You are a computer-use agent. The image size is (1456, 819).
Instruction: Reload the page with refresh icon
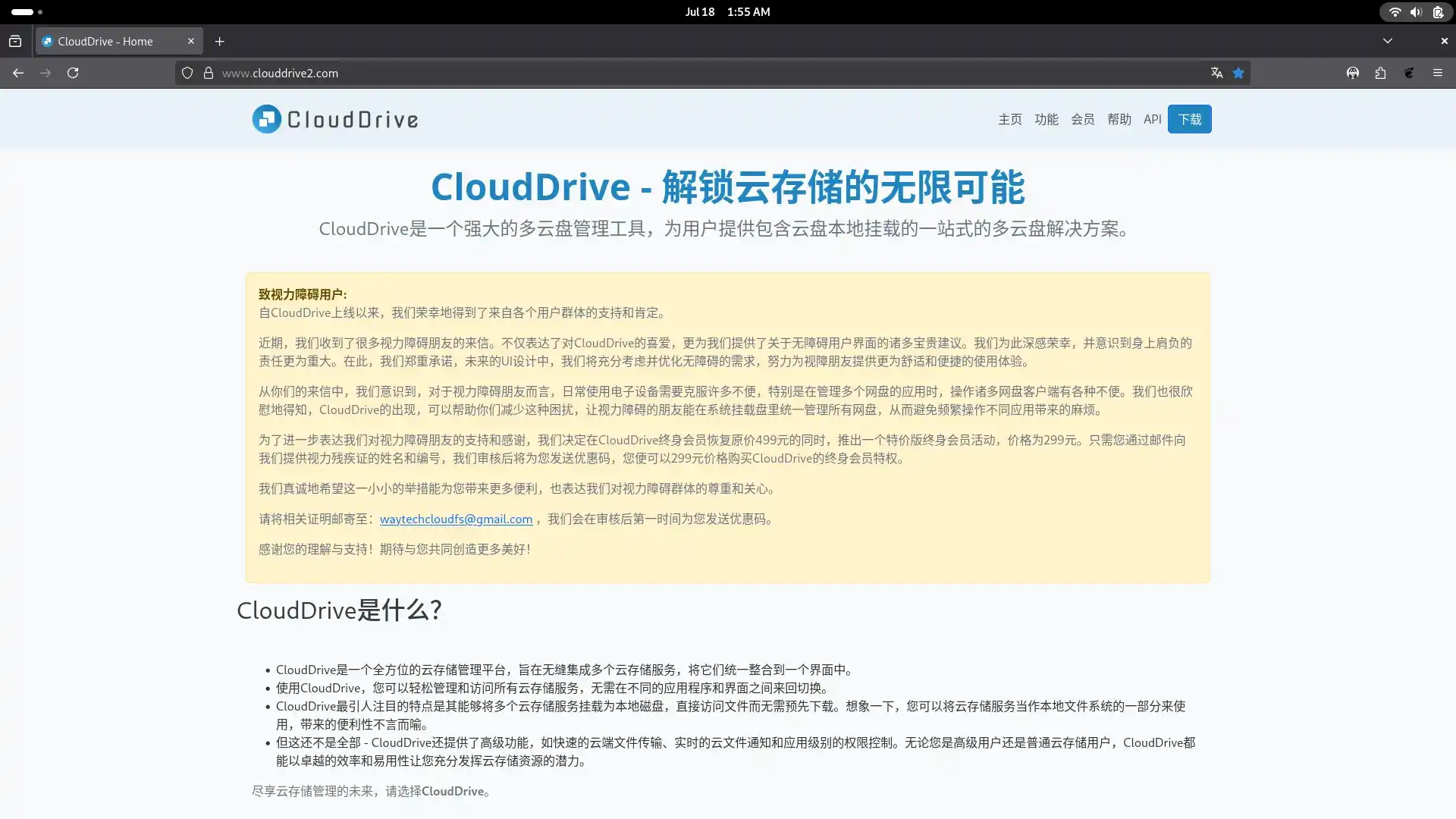pyautogui.click(x=73, y=73)
